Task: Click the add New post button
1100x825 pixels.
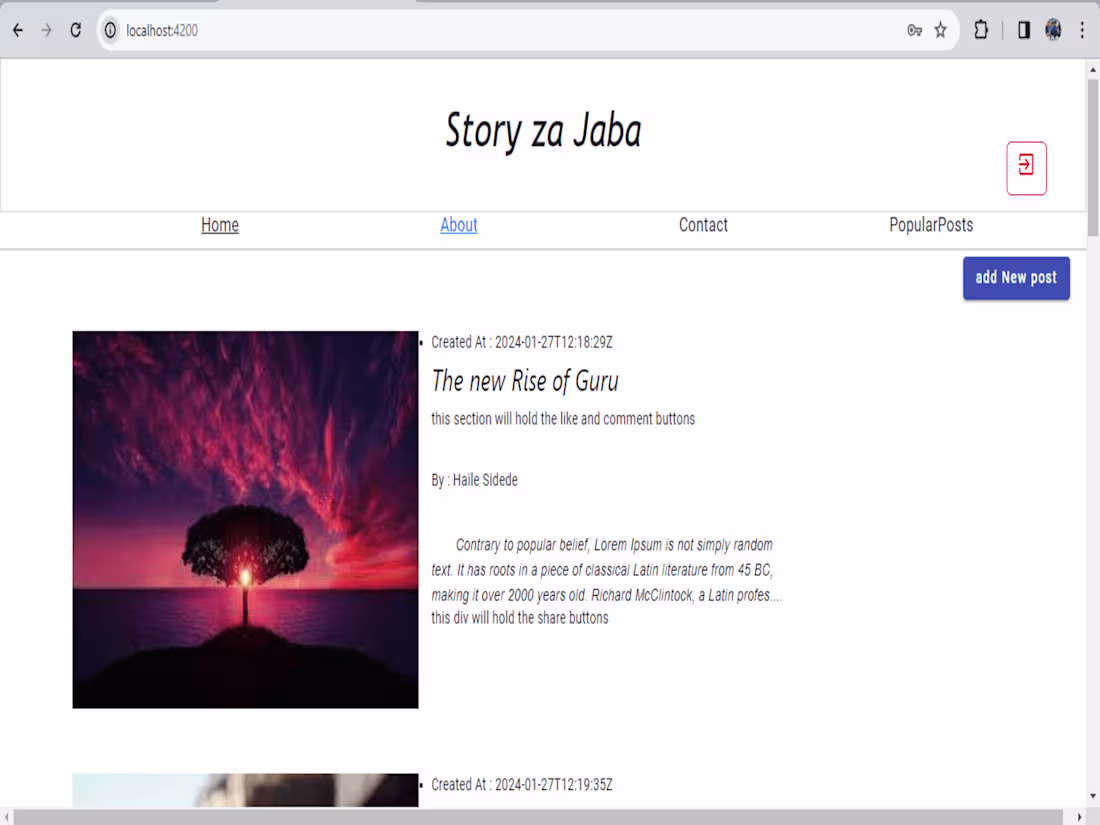Action: click(1016, 278)
